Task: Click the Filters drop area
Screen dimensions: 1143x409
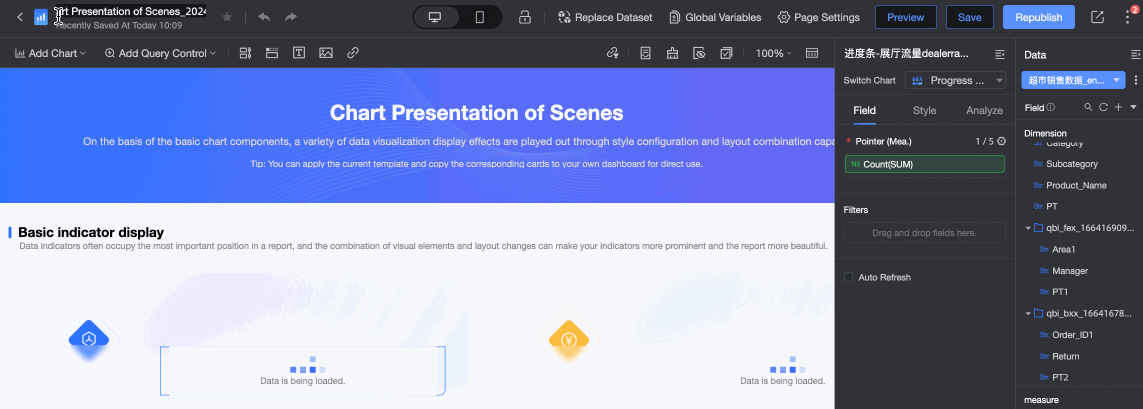Action: pos(924,233)
